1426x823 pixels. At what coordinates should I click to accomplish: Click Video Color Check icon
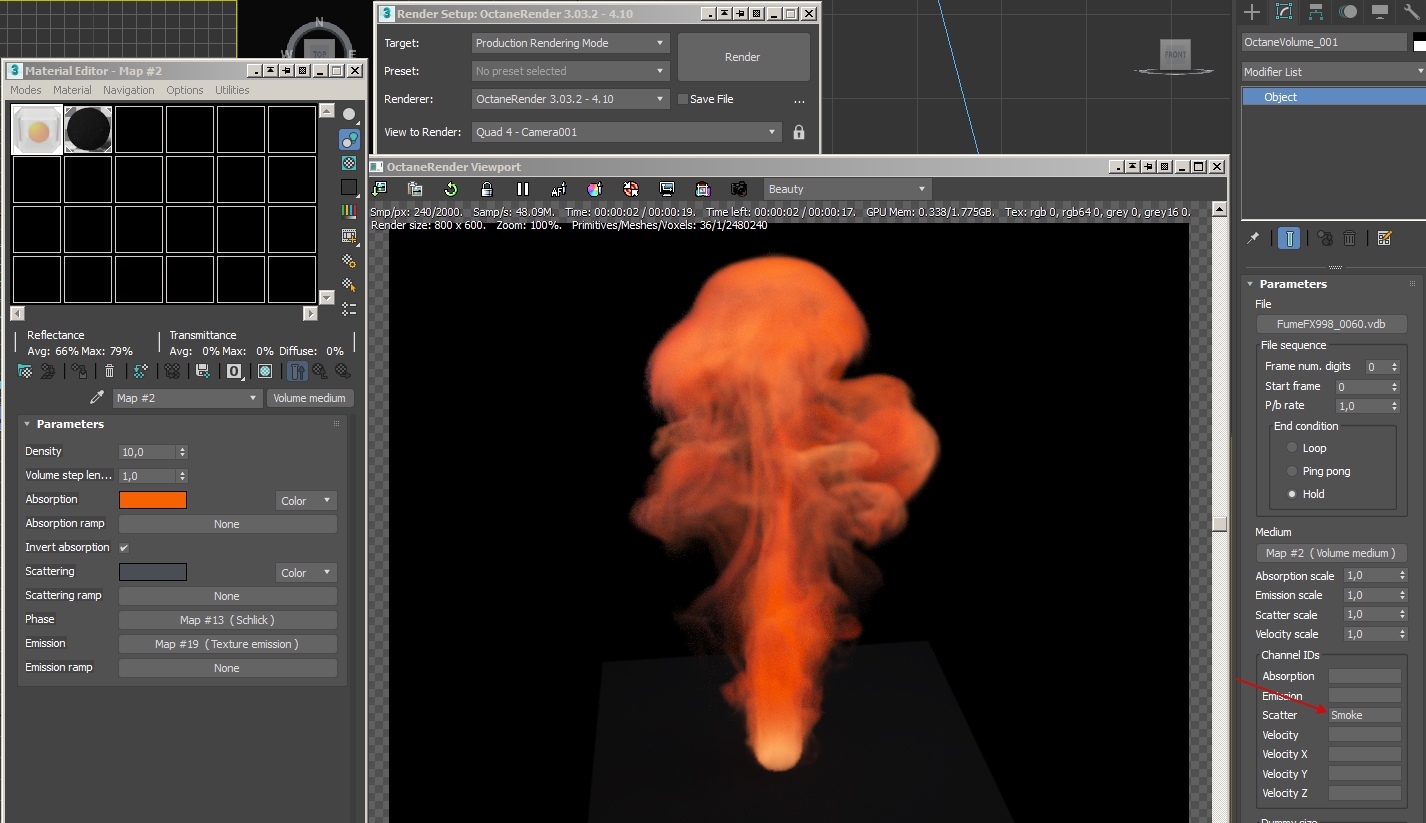click(x=349, y=212)
